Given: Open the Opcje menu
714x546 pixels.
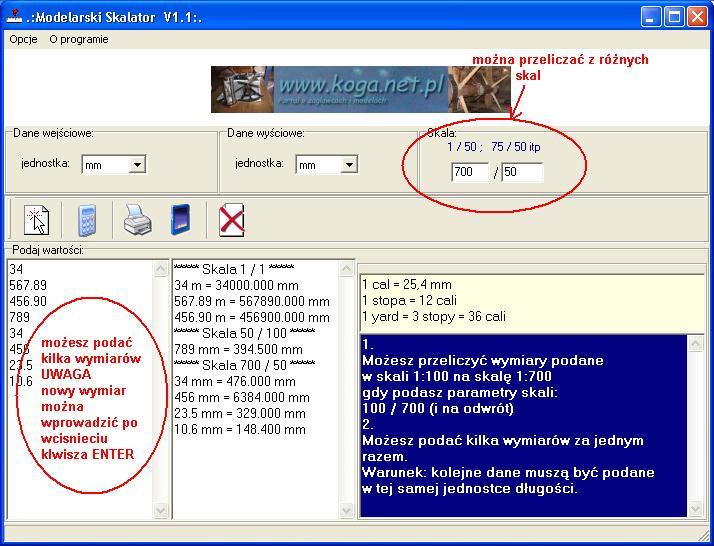Looking at the screenshot, I should tap(23, 39).
